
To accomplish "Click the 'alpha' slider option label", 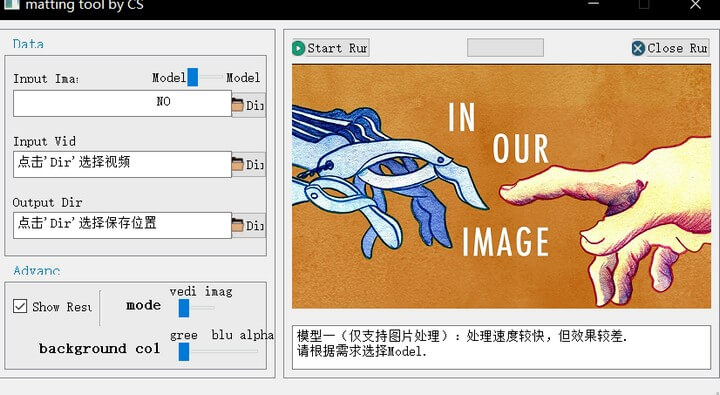I will click(257, 335).
